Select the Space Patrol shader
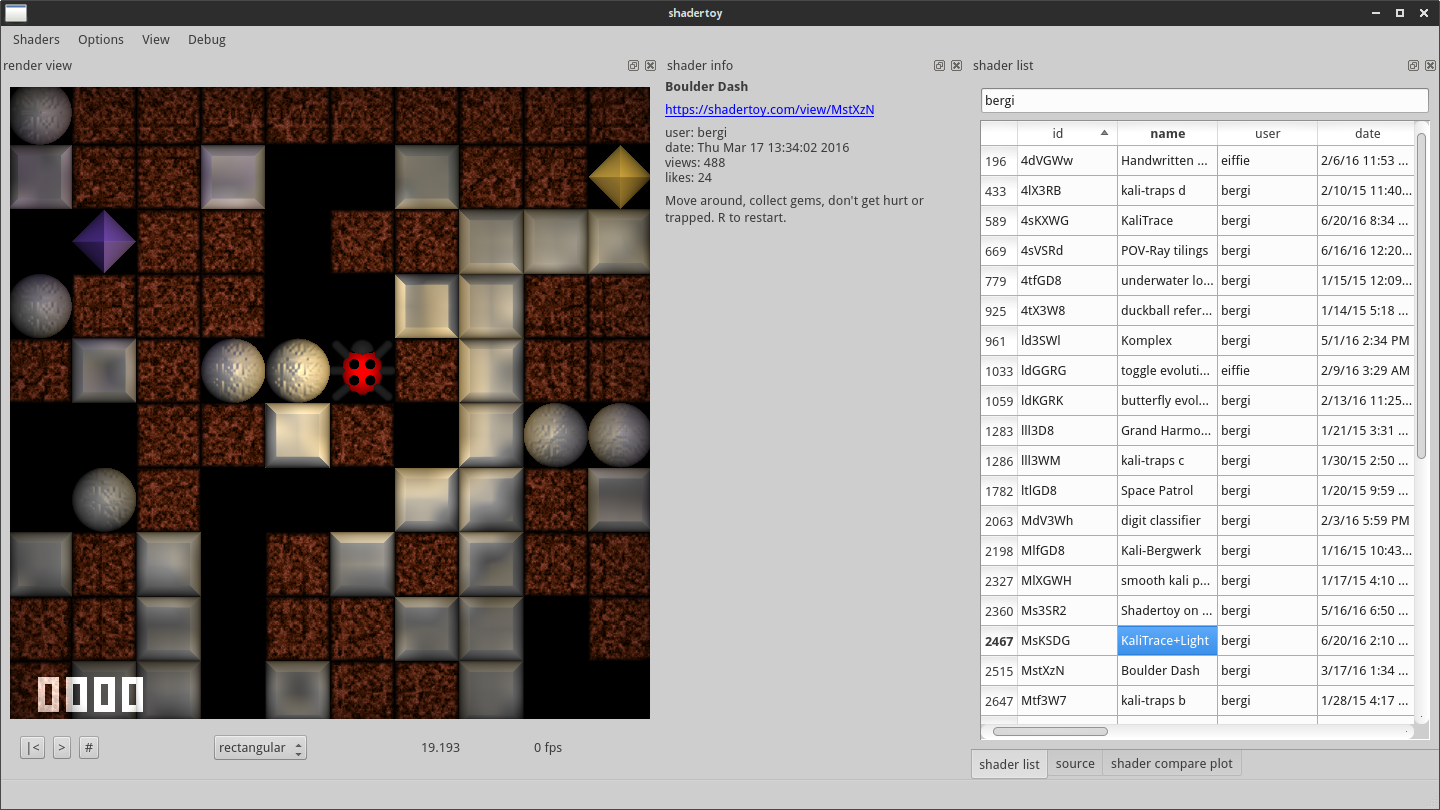The height and width of the screenshot is (810, 1440). tap(1167, 490)
